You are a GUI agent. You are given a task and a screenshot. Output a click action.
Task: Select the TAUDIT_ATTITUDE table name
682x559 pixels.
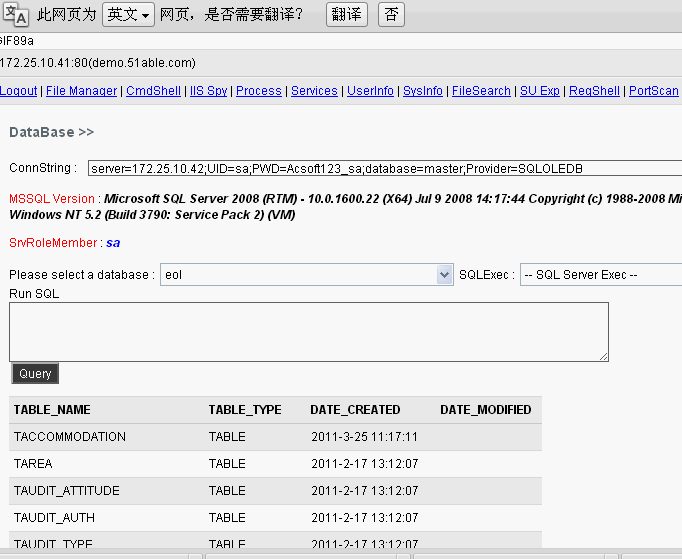point(67,491)
